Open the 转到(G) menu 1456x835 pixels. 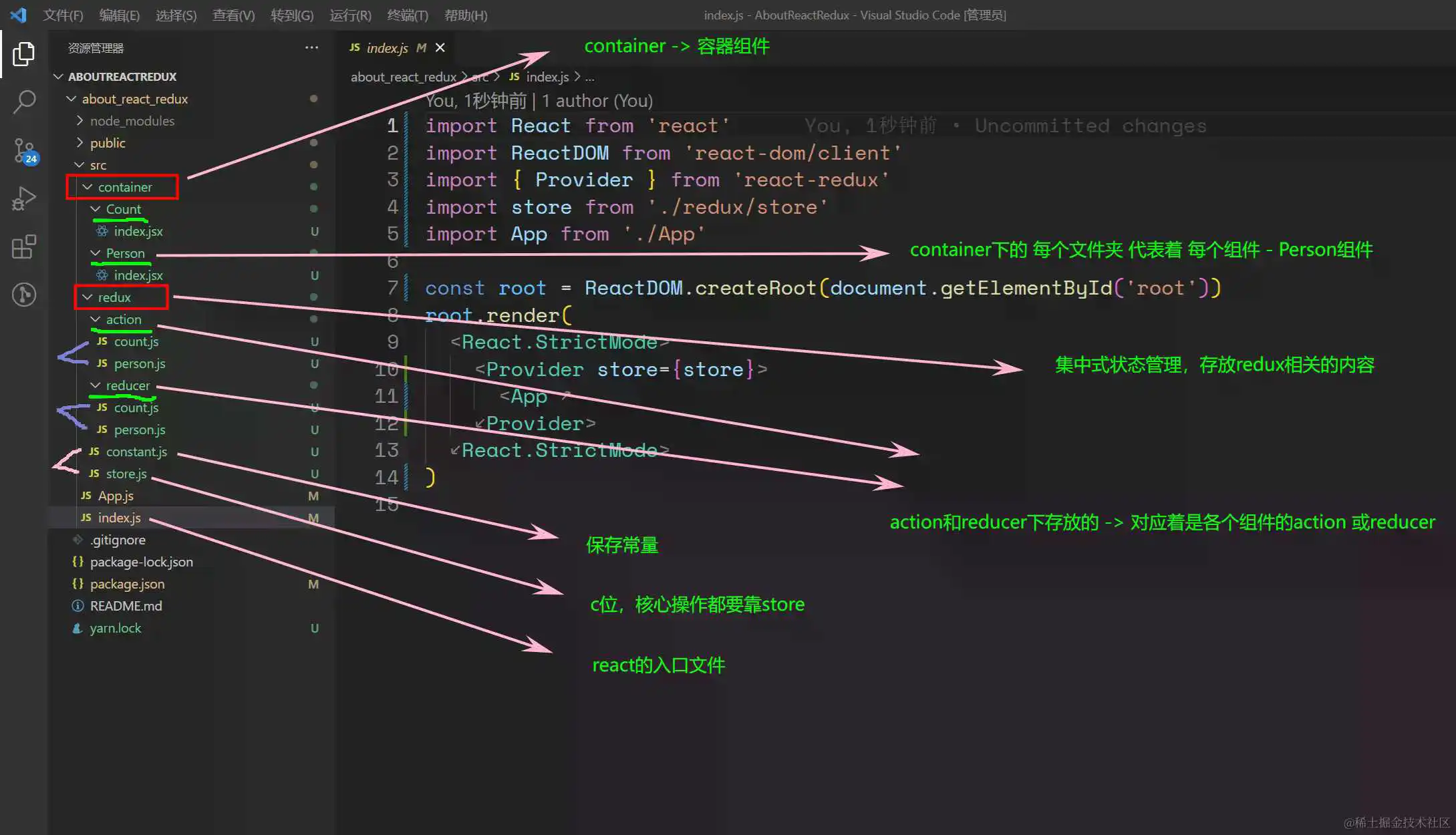(291, 15)
